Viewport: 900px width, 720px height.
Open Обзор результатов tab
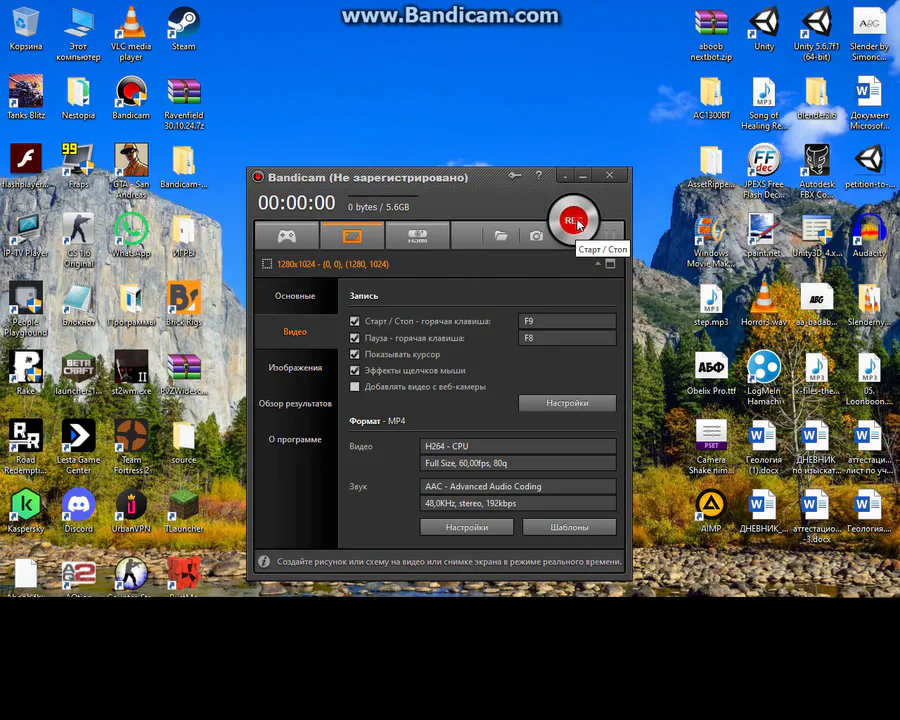295,404
